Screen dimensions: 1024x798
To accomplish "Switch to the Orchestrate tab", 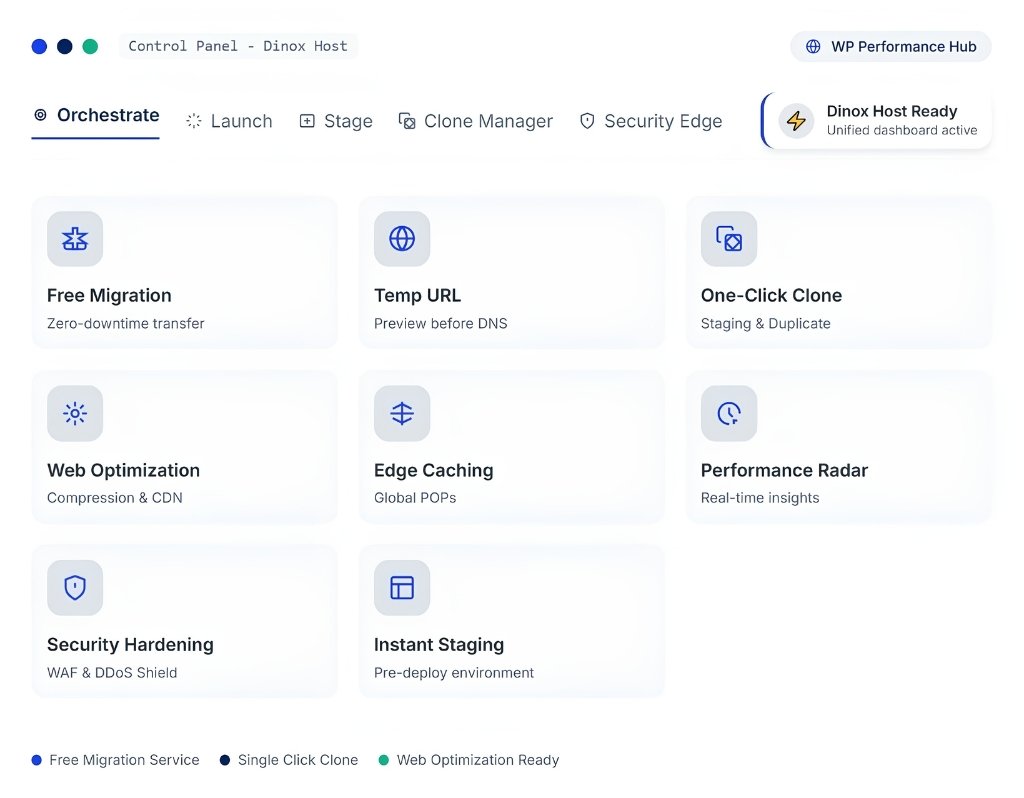I will (96, 116).
